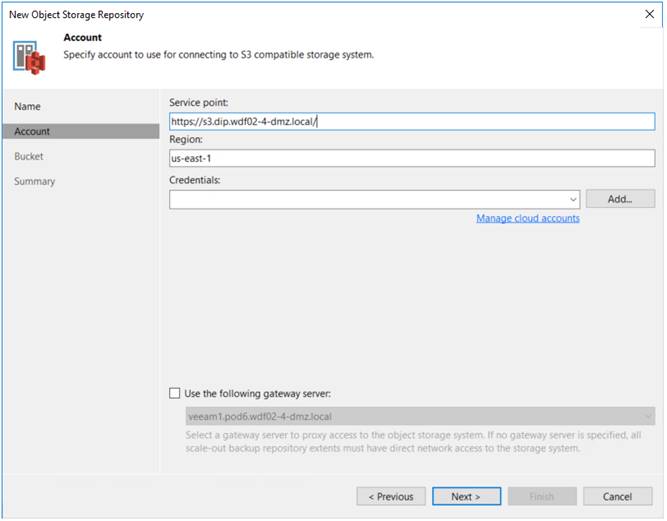
Task: Focus the Service point input field
Action: click(x=413, y=122)
